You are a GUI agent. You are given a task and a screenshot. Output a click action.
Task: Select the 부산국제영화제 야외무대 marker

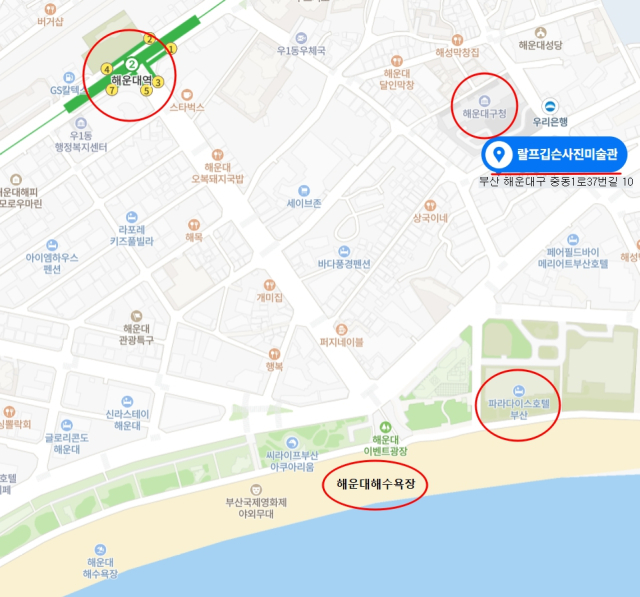256,489
